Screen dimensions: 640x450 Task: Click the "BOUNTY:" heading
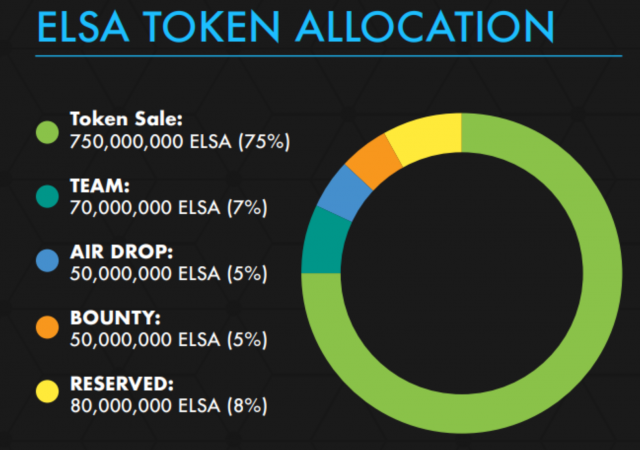coord(115,318)
